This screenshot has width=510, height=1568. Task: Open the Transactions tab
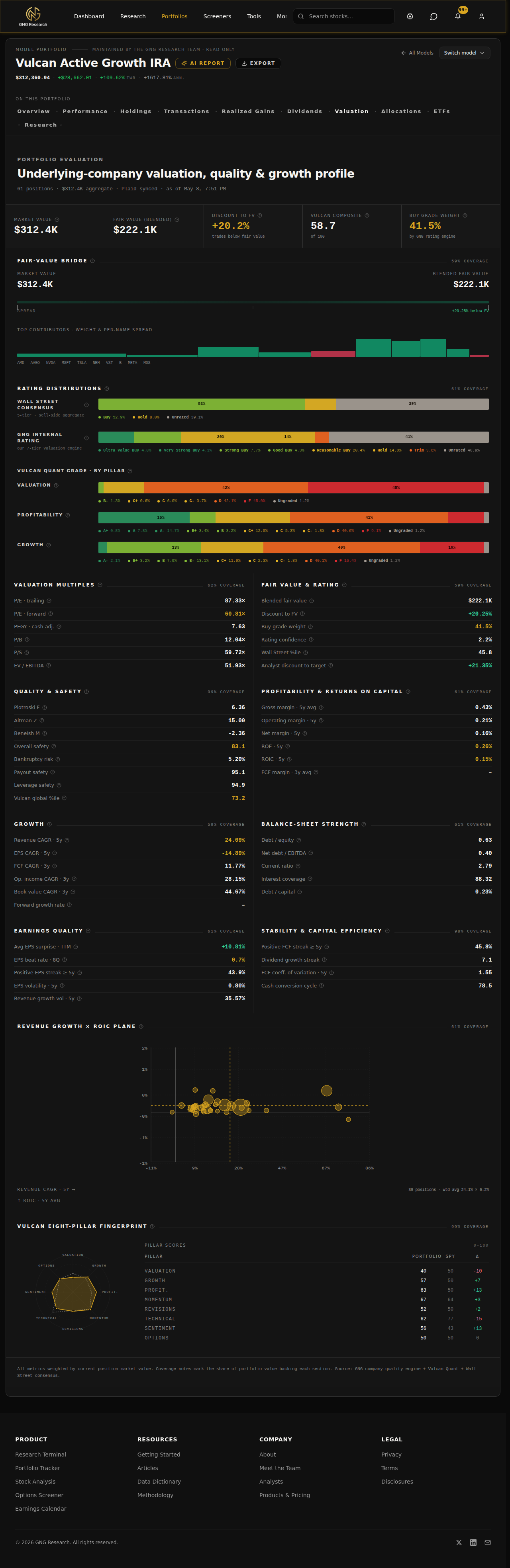pyautogui.click(x=186, y=111)
